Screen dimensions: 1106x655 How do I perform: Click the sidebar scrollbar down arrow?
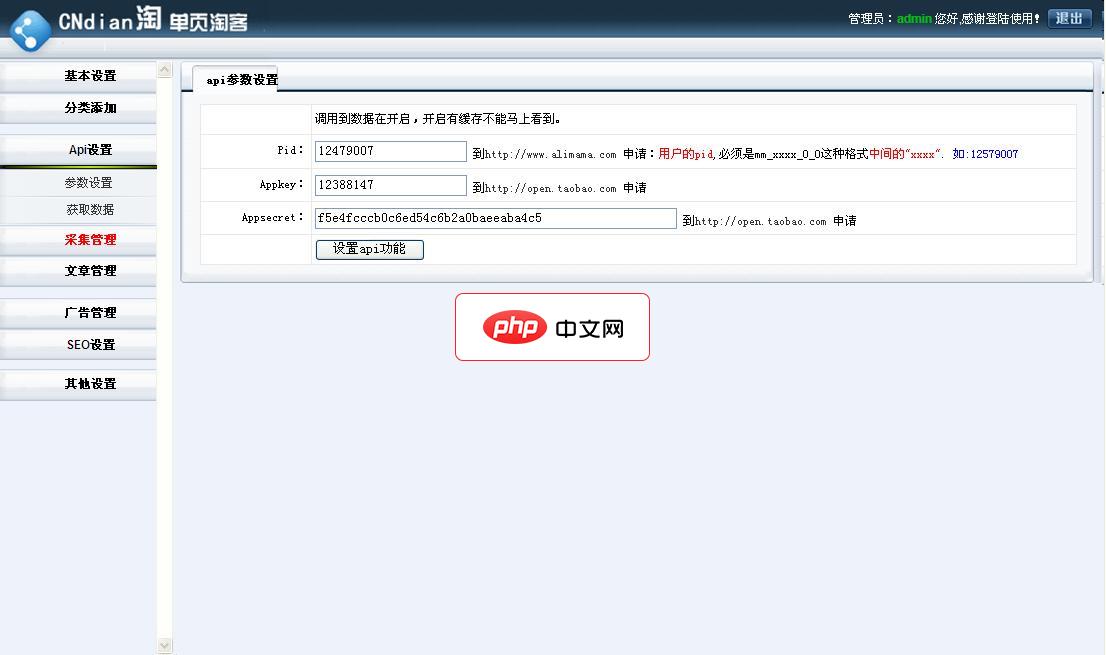click(164, 645)
